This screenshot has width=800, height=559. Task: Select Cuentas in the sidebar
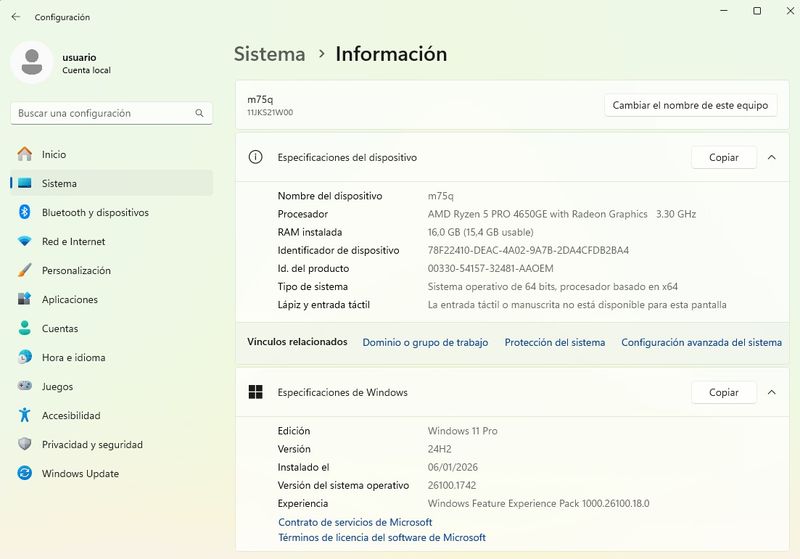112,328
